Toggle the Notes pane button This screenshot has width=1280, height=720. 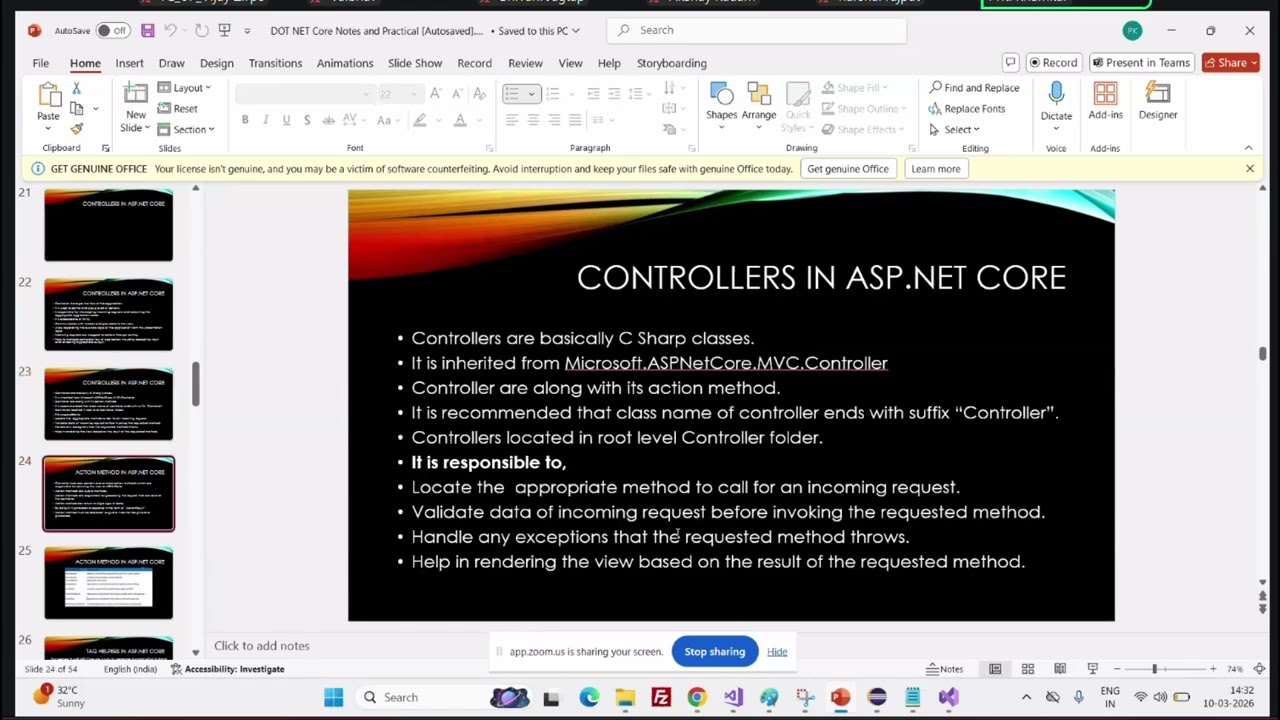click(945, 669)
